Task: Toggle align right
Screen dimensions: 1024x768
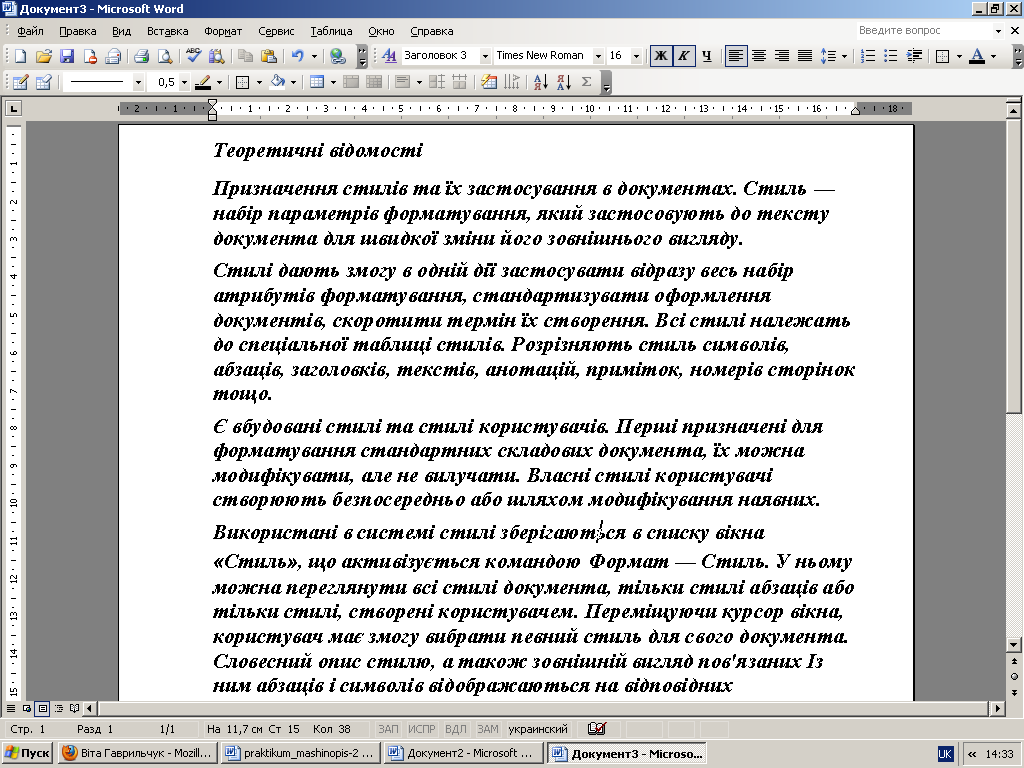Action: (782, 56)
